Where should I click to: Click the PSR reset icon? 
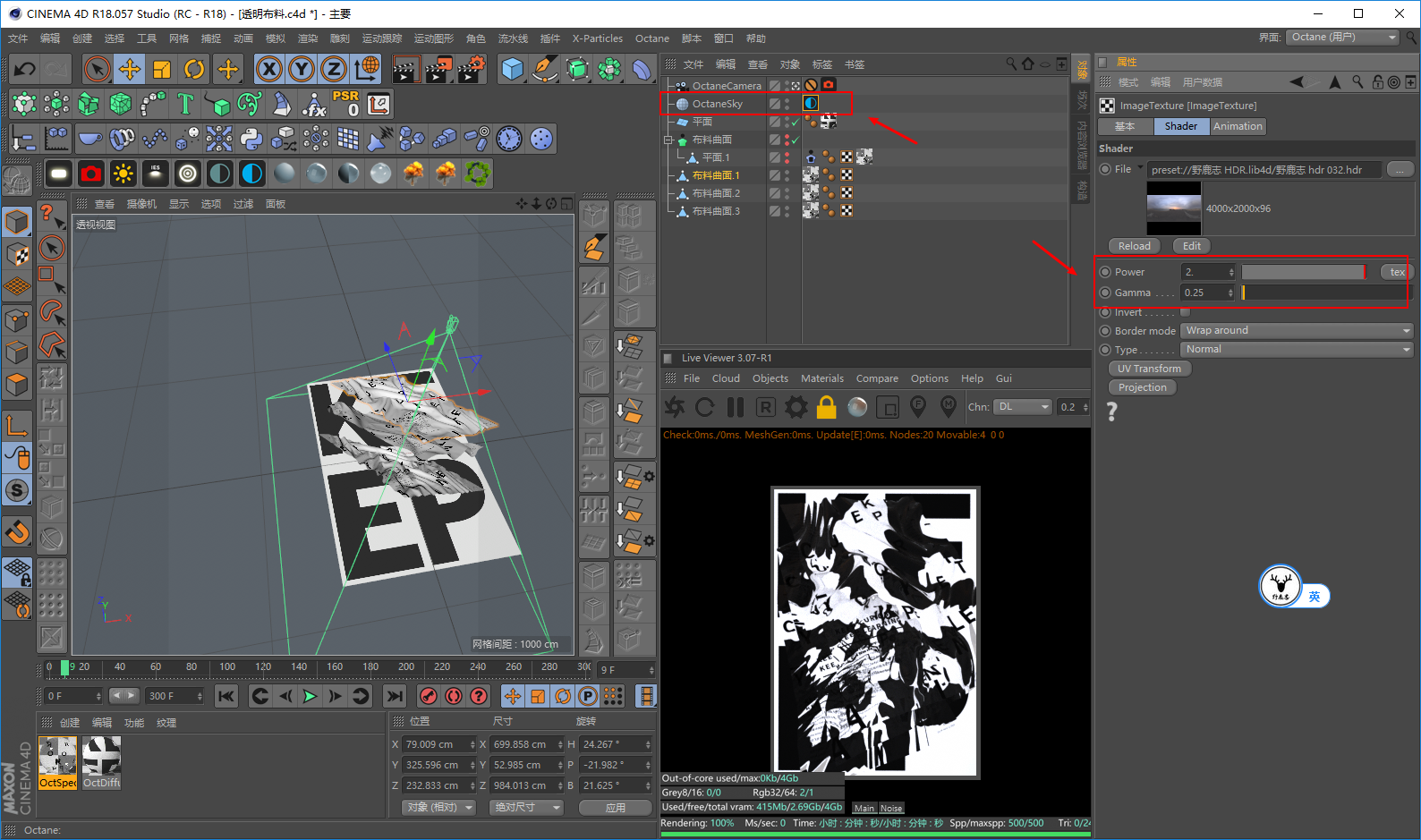pyautogui.click(x=345, y=104)
